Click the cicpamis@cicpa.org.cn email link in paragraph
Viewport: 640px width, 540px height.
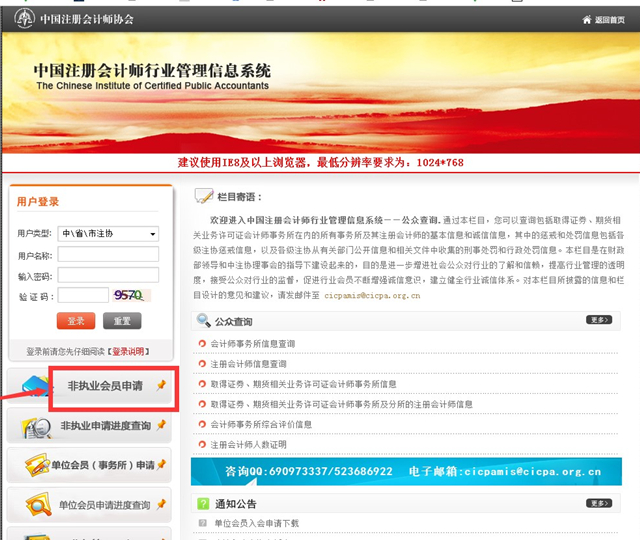tap(372, 296)
